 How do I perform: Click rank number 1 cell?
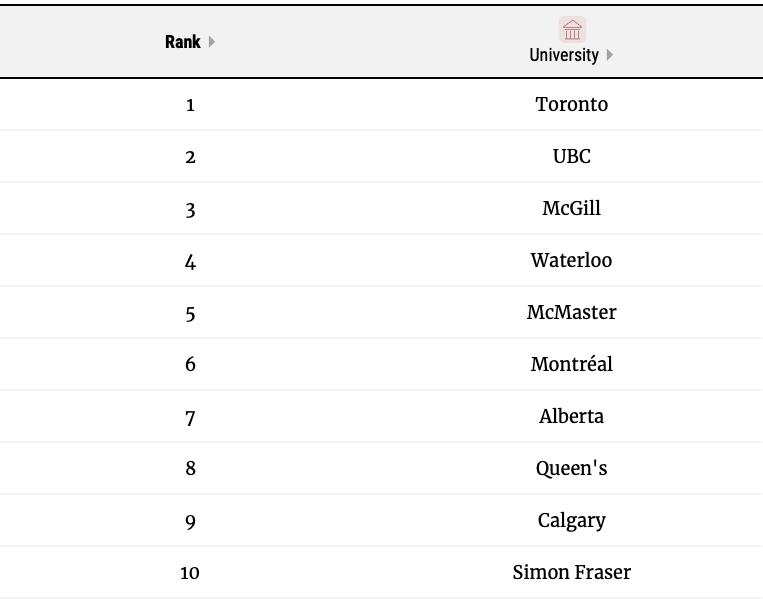point(190,104)
